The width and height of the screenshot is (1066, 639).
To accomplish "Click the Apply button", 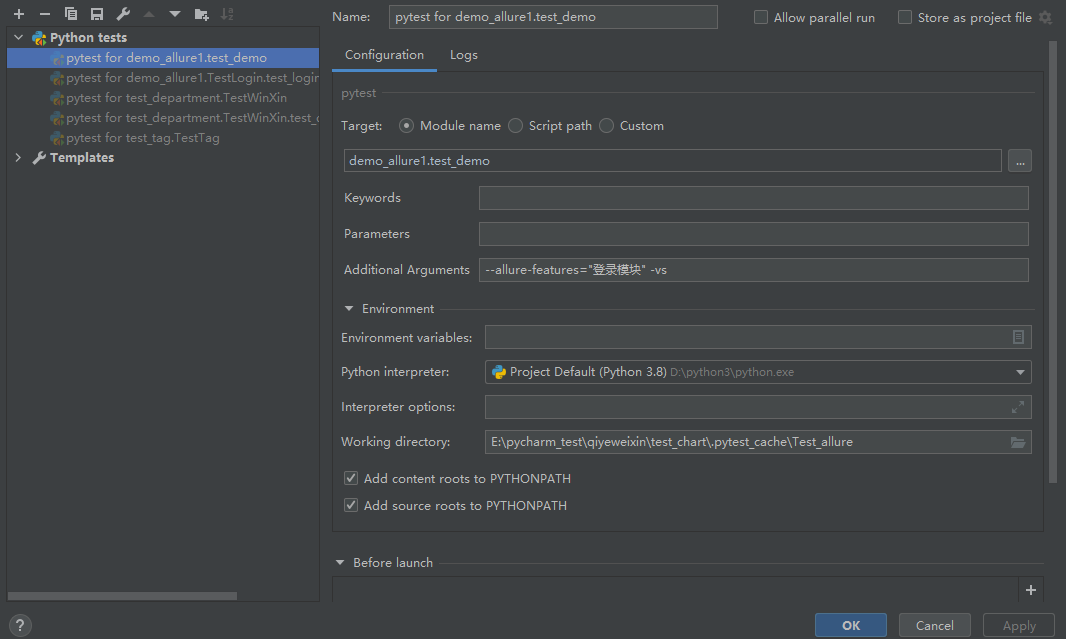I will (1018, 625).
